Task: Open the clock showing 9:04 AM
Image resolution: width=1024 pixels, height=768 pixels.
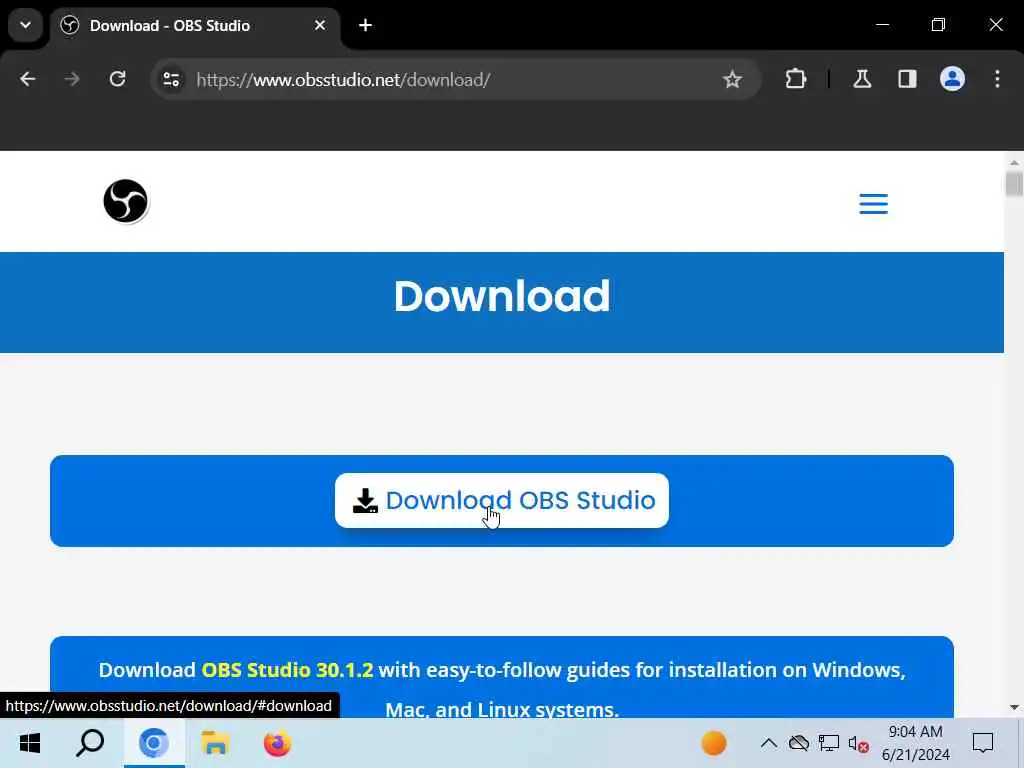Action: pos(916,743)
